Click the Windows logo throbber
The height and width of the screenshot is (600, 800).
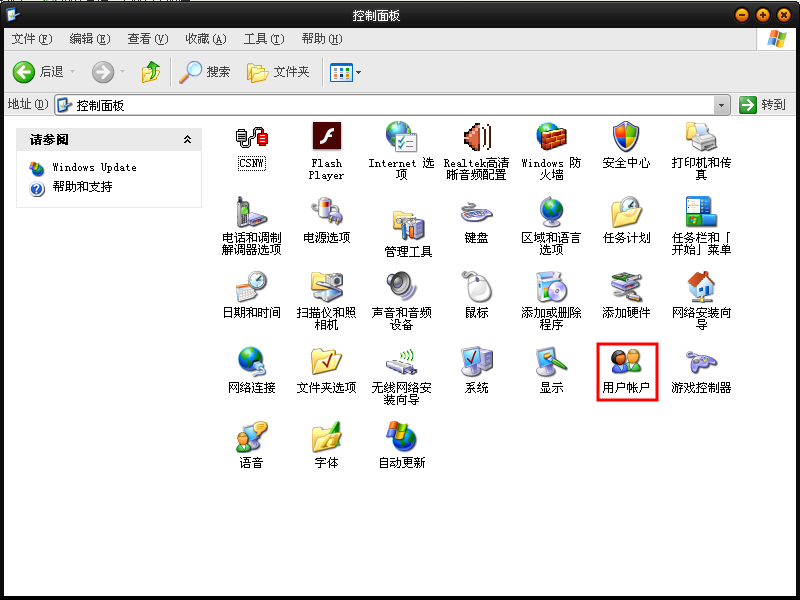(777, 39)
